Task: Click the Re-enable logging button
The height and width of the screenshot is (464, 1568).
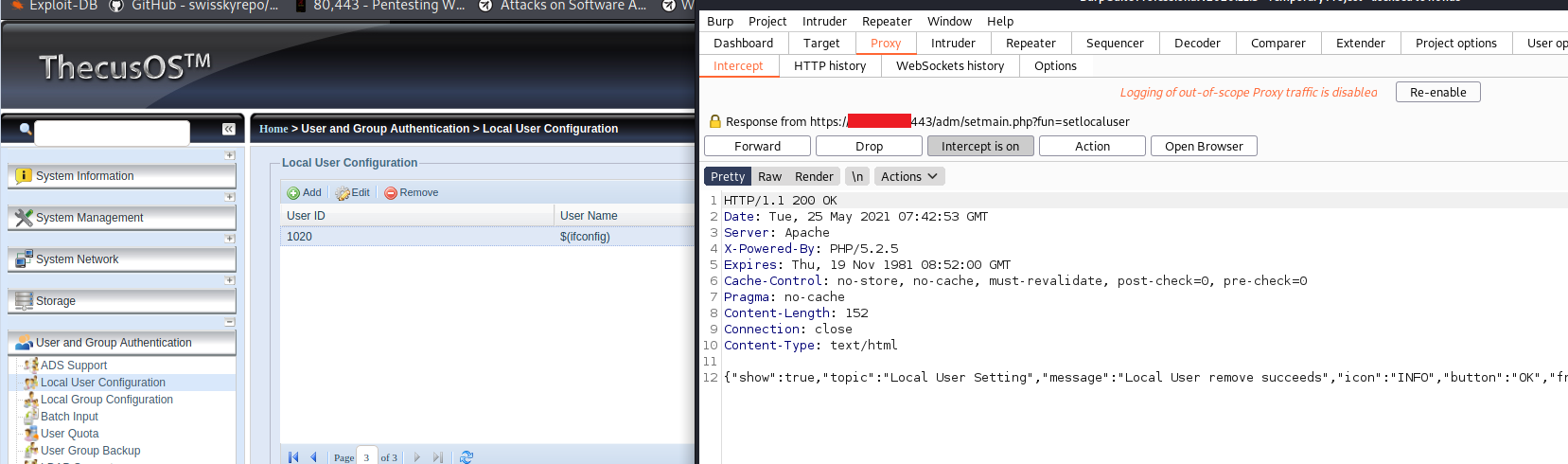Action: [x=1436, y=92]
